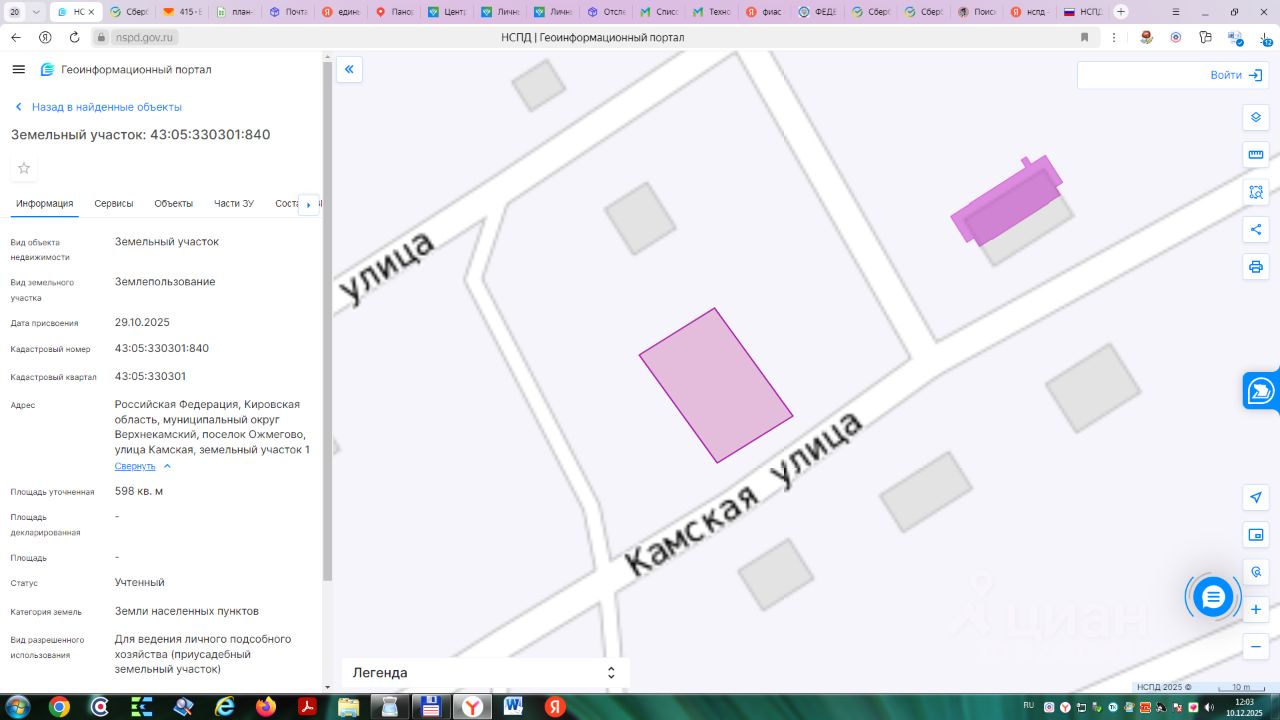Click the Геоинформационный портал logo icon

[x=47, y=69]
